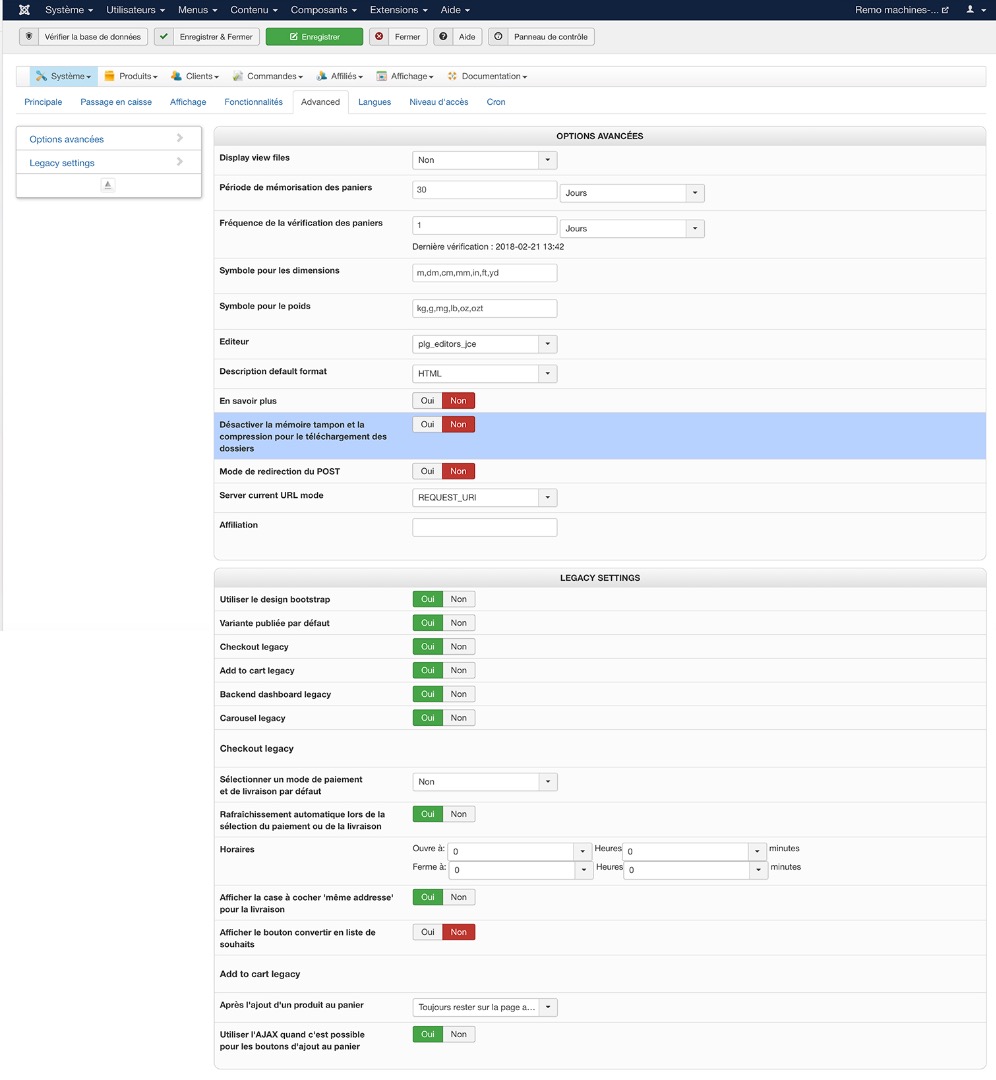Click the scroll-to-top arrow icon in sidebar
This screenshot has height=1080, width=996.
[x=107, y=185]
